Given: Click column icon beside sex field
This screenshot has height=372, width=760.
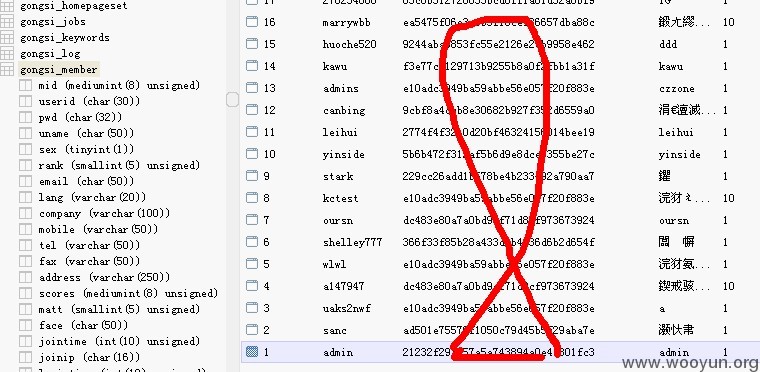Looking at the screenshot, I should 25,150.
